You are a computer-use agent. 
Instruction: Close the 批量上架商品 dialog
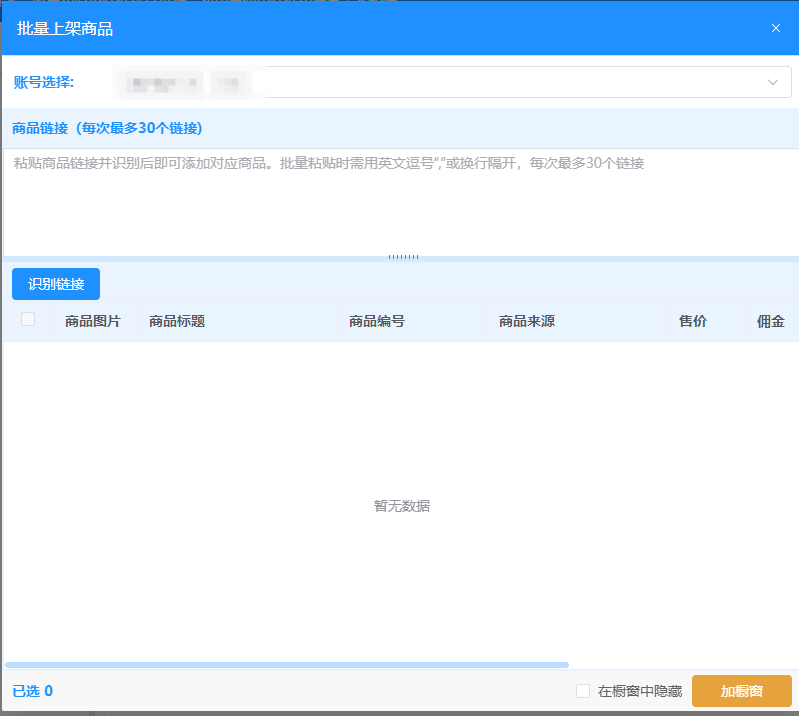pyautogui.click(x=775, y=28)
